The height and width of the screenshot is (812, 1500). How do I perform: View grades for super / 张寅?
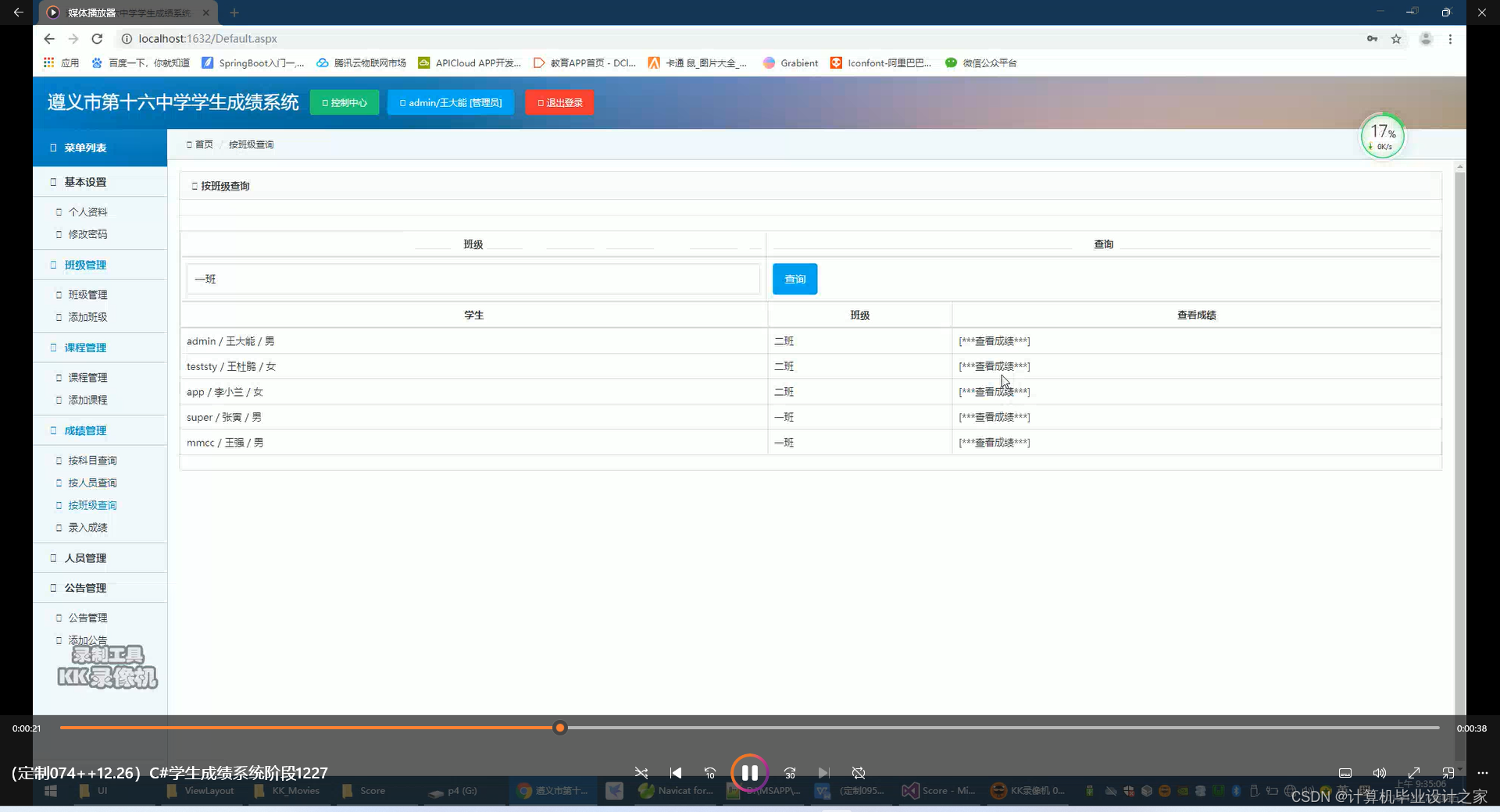coord(994,417)
